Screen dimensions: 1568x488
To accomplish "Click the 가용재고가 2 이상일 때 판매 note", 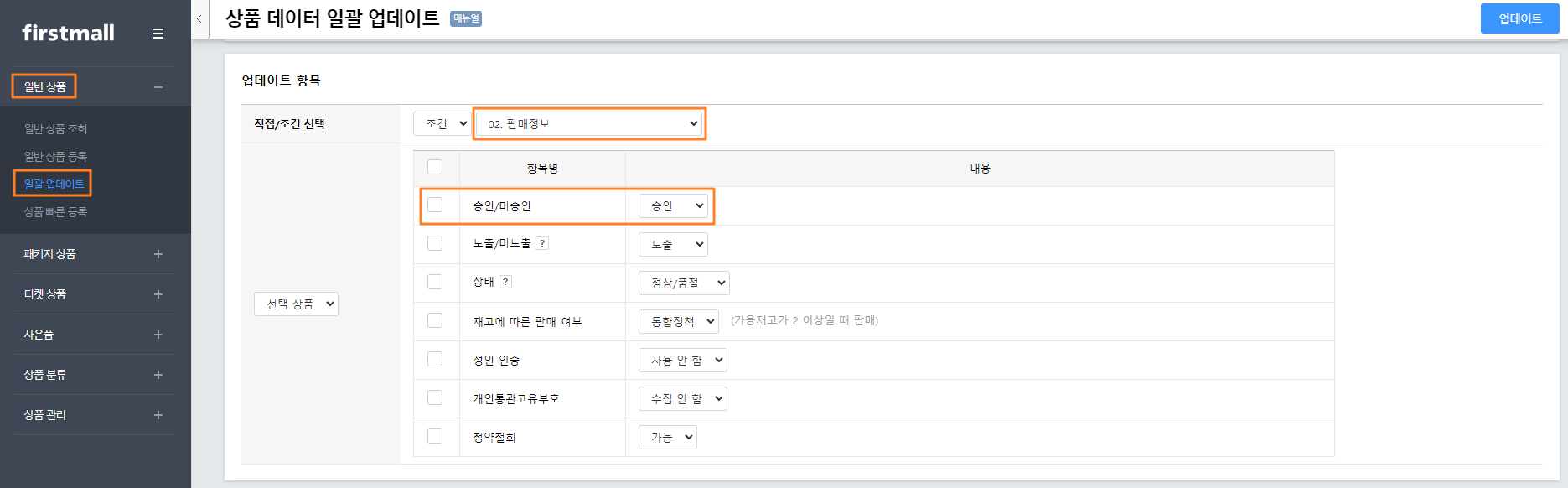I will [x=805, y=320].
